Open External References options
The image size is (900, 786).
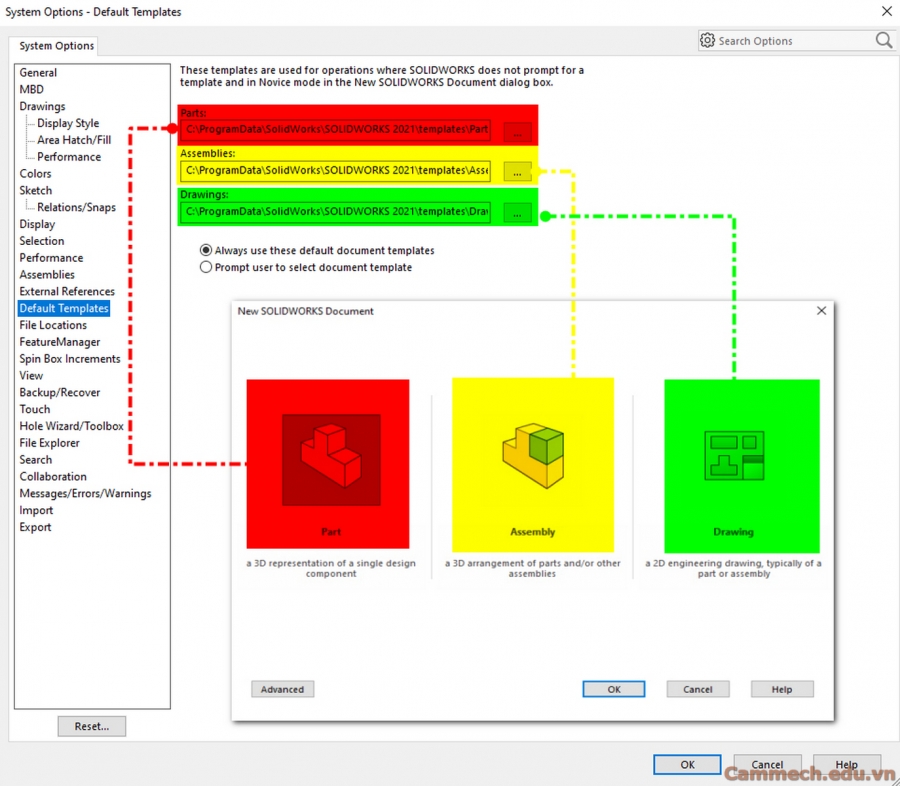pyautogui.click(x=67, y=291)
